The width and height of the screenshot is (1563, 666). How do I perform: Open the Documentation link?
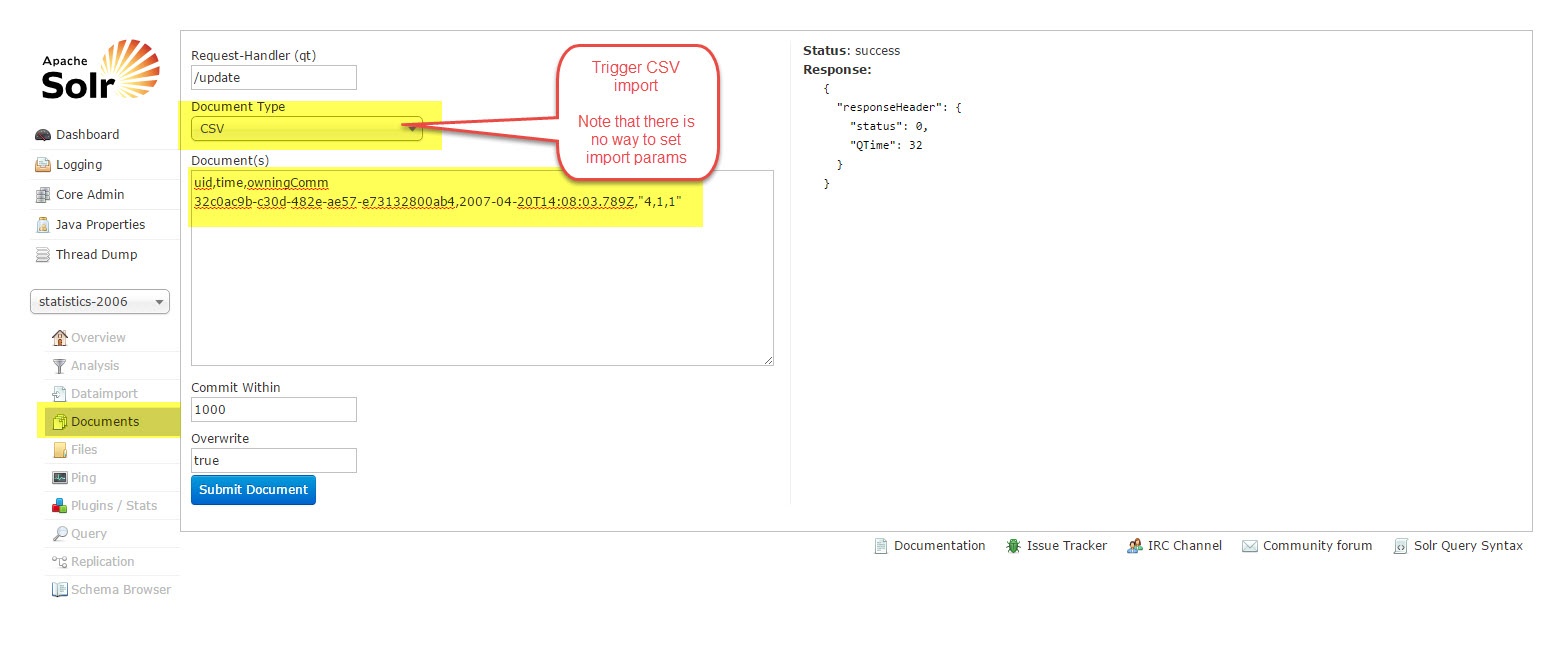click(x=939, y=546)
